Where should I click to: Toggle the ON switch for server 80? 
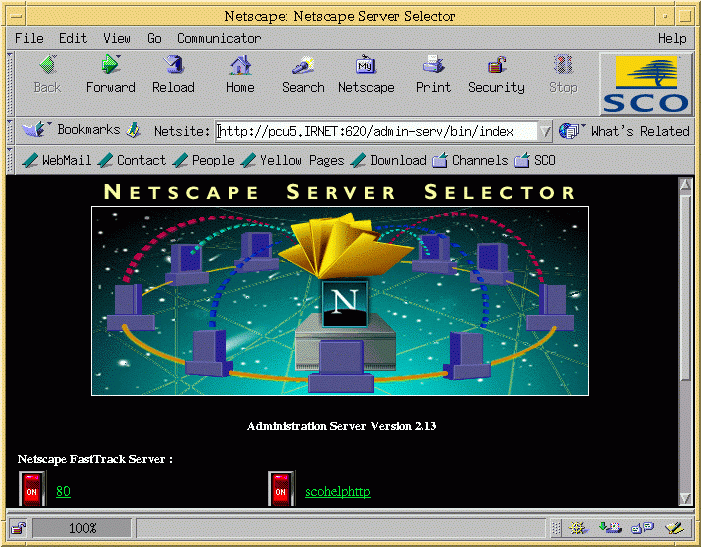[x=32, y=488]
